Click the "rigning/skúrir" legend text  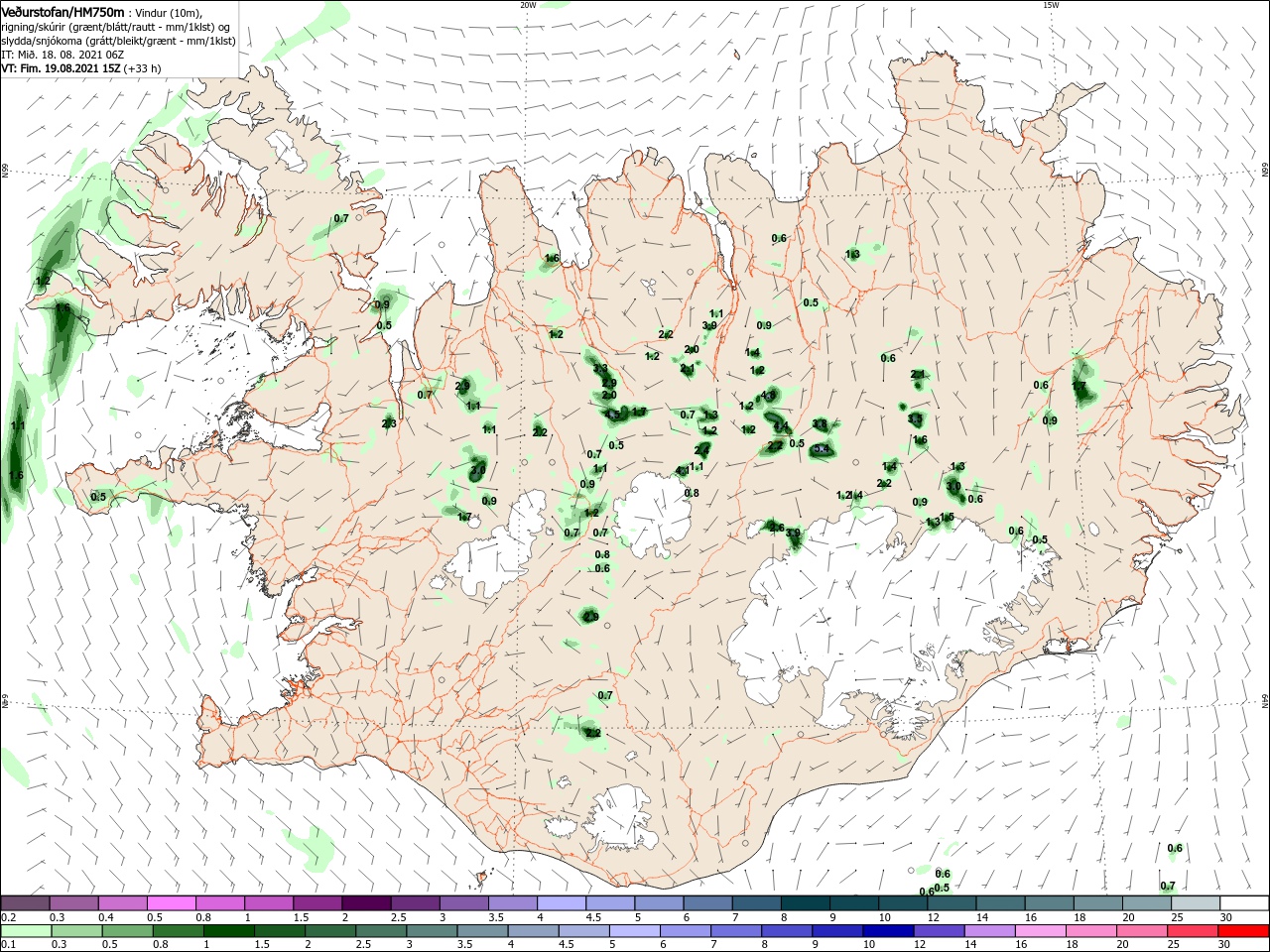point(34,27)
